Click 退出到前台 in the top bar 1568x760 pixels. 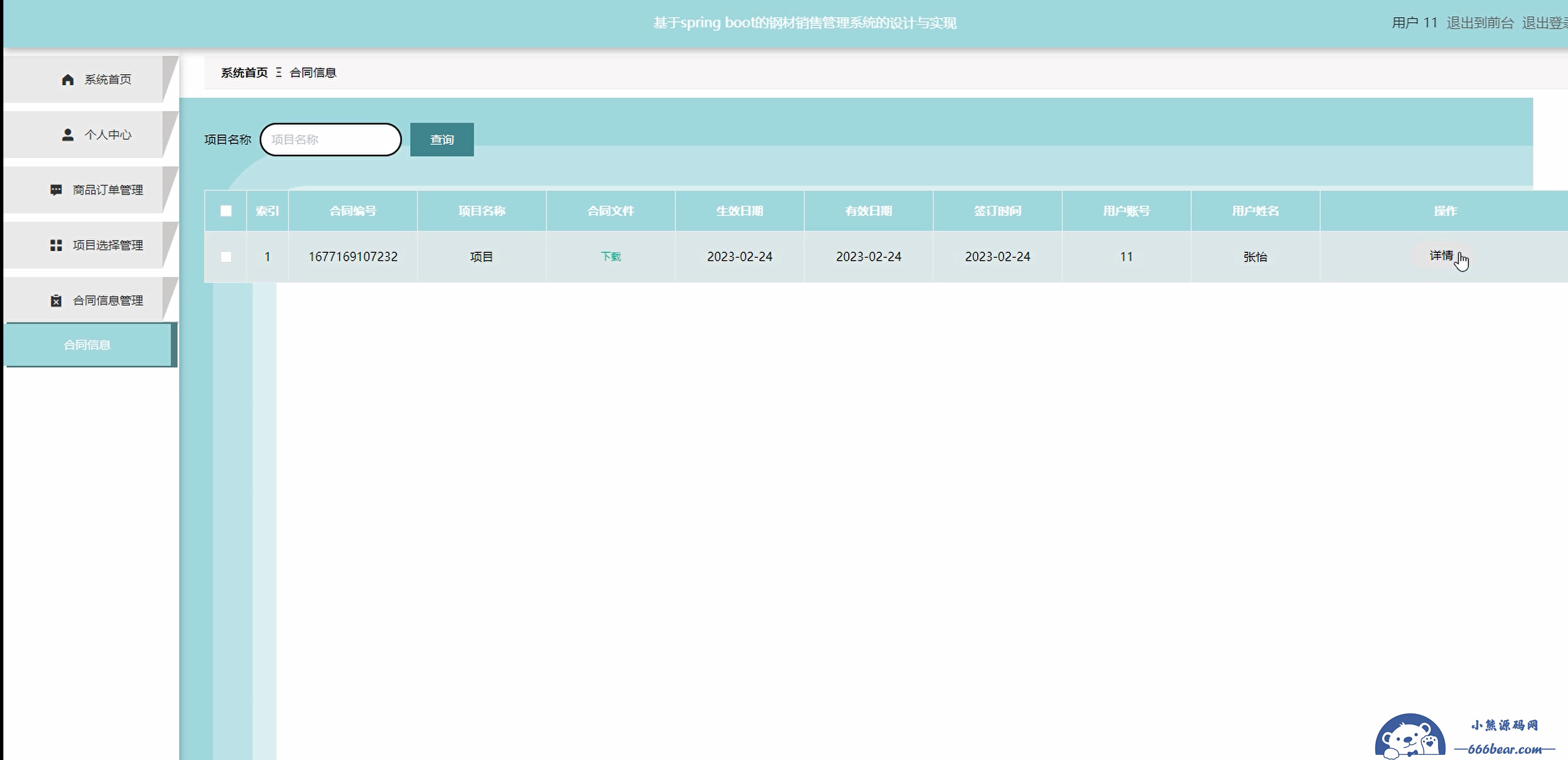click(x=1480, y=23)
